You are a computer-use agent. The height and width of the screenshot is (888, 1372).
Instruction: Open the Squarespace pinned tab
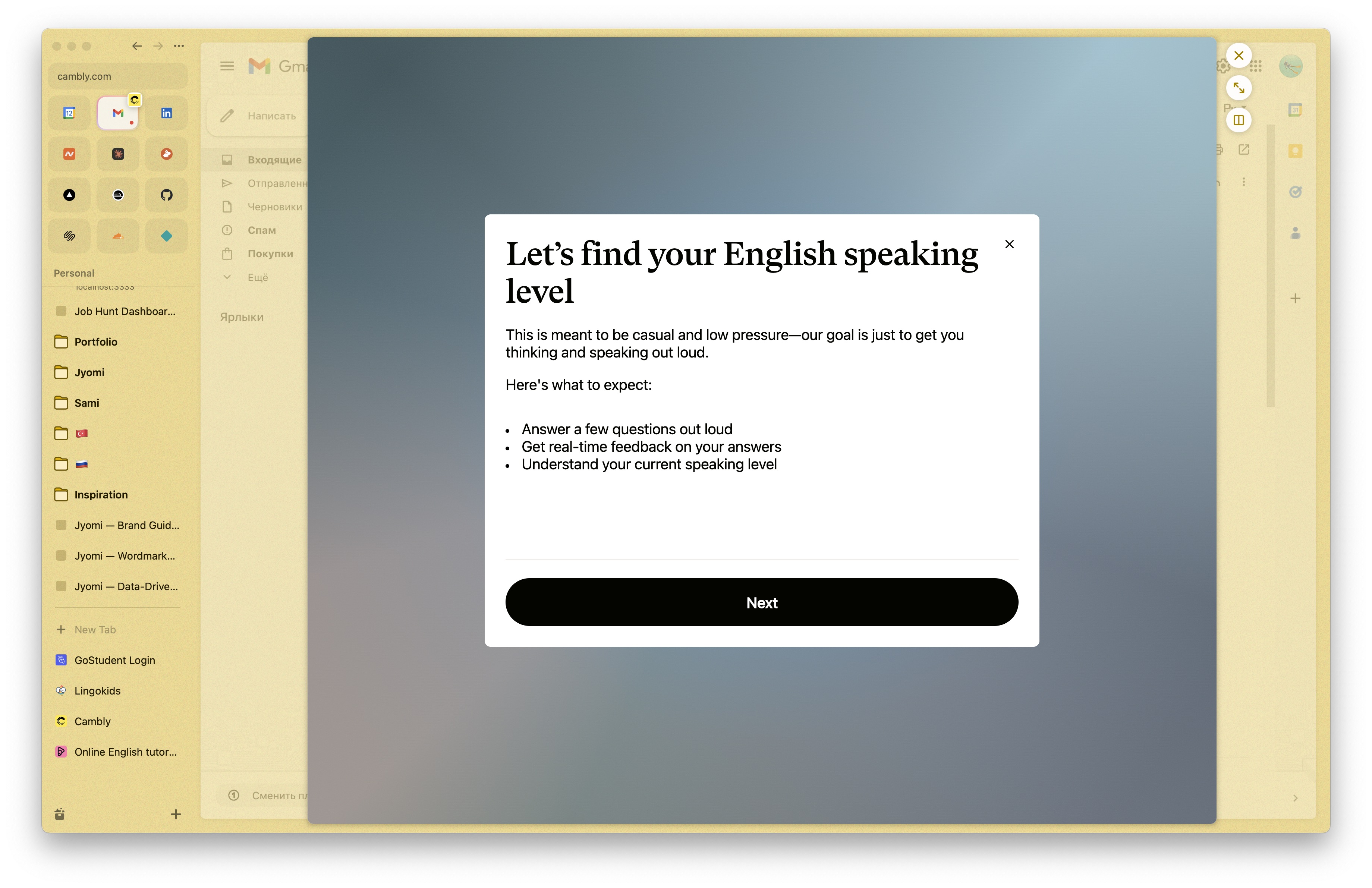click(x=69, y=236)
